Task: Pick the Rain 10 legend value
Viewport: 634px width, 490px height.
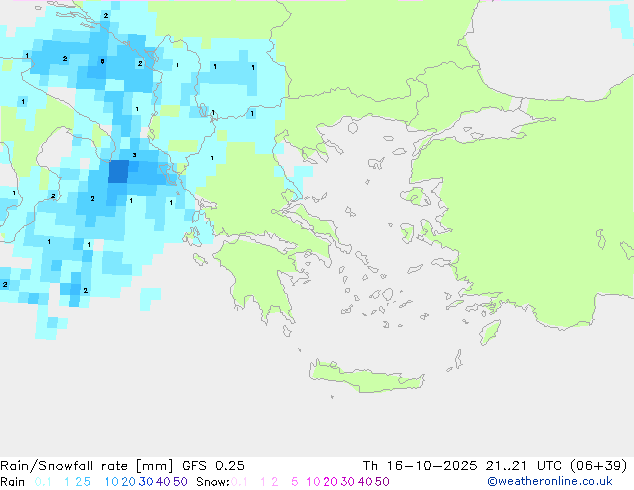Action: tap(112, 482)
